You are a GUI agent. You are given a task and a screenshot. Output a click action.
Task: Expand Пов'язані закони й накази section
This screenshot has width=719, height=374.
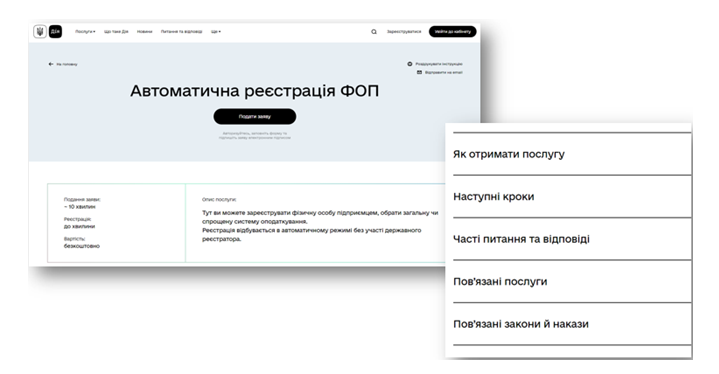(x=572, y=324)
